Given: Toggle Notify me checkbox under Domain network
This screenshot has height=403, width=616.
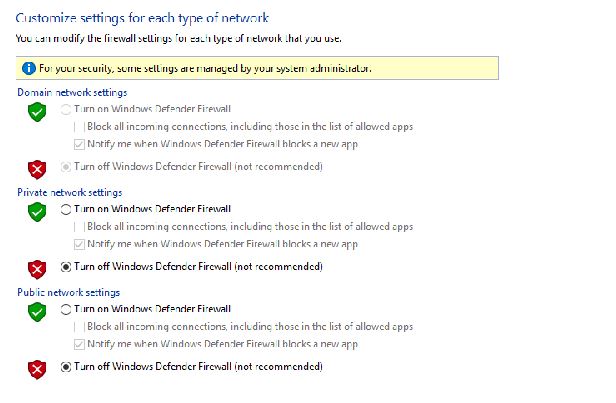Looking at the screenshot, I should pyautogui.click(x=80, y=144).
